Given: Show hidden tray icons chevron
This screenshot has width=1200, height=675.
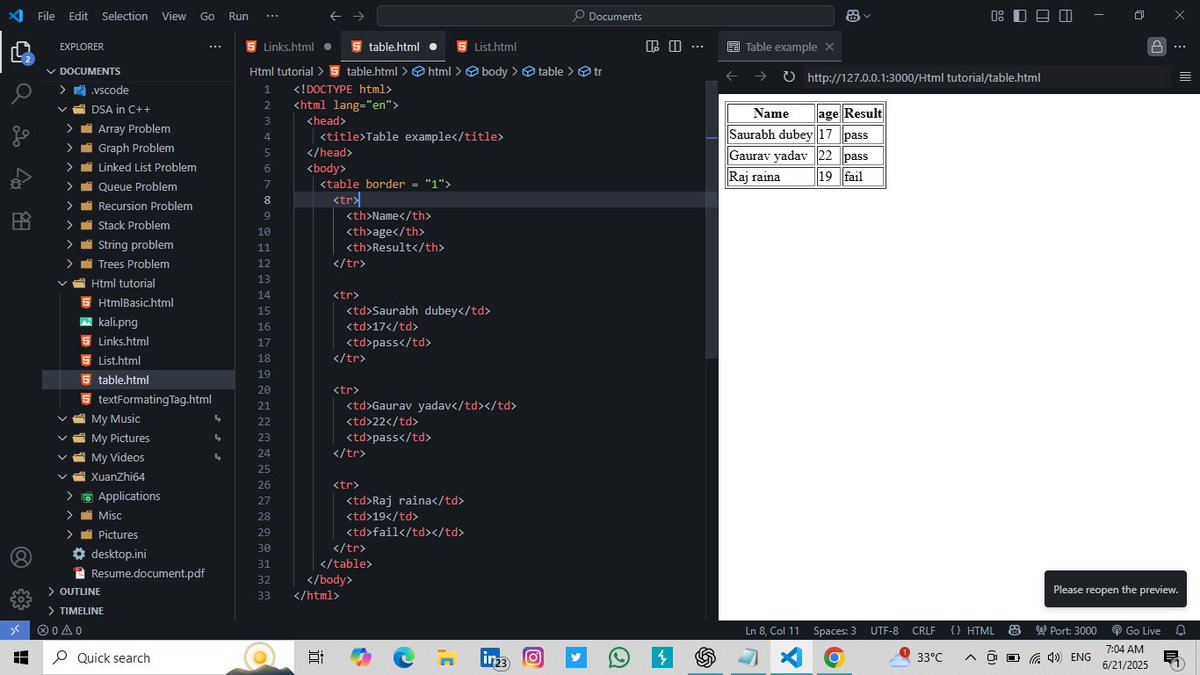Looking at the screenshot, I should pyautogui.click(x=970, y=657).
